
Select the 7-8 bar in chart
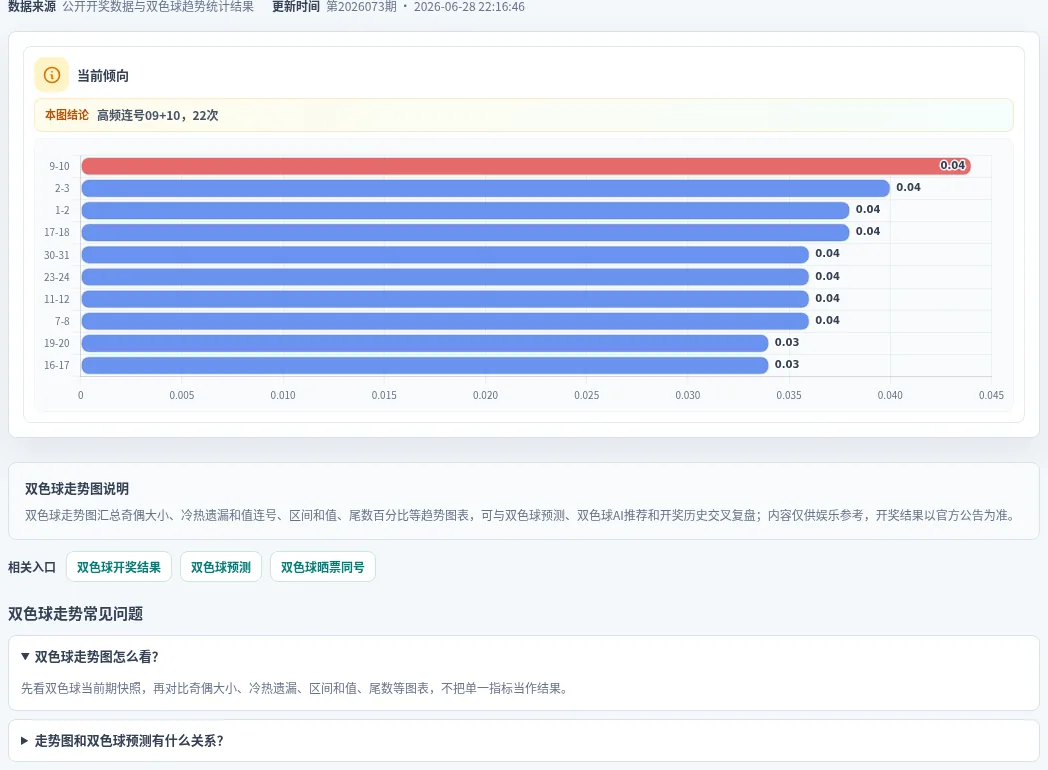pyautogui.click(x=445, y=321)
